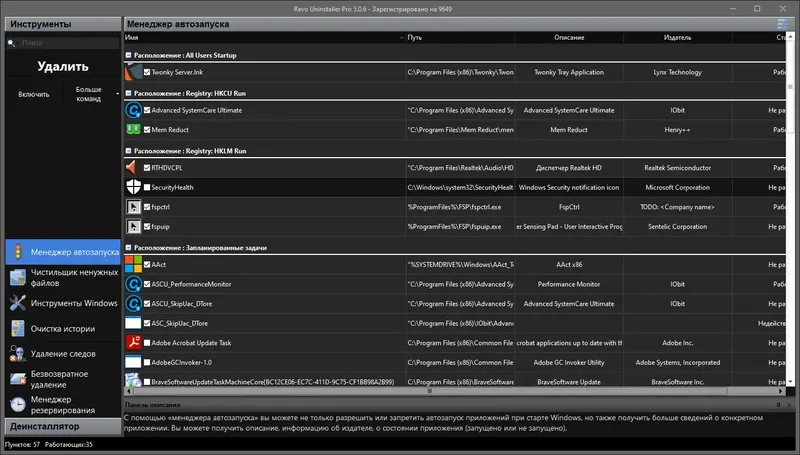Viewport: 800px width, 455px height.
Task: Click the fspuip cursor icon
Action: (133, 226)
